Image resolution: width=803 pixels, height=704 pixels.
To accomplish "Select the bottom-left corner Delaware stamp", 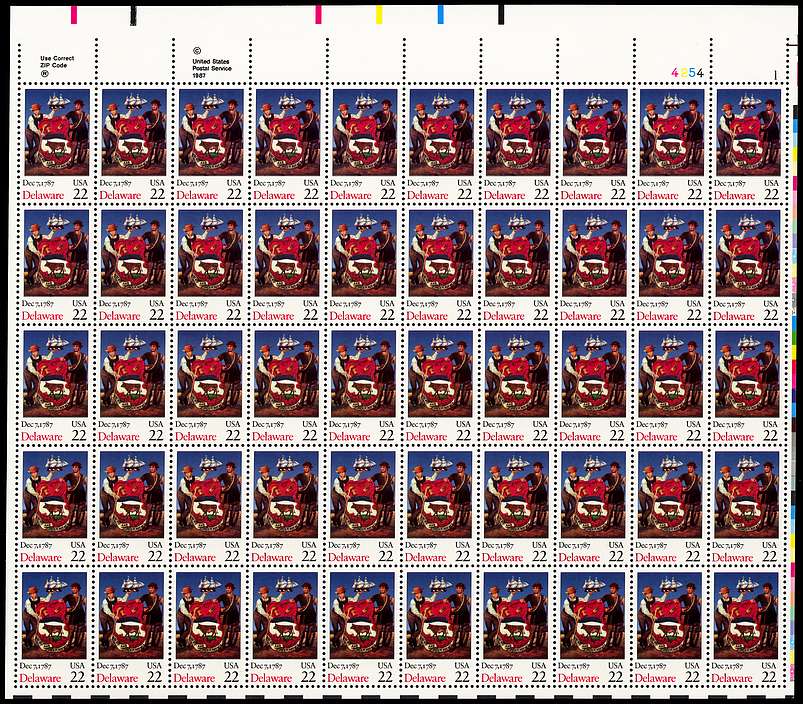I will 54,628.
